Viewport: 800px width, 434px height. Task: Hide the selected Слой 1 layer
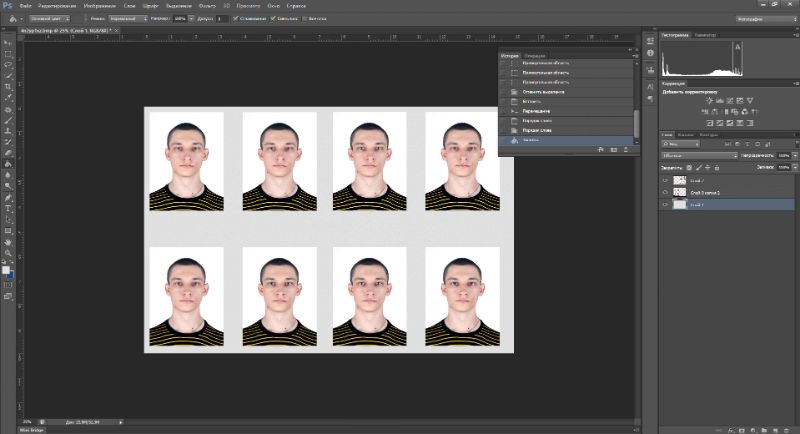tap(665, 205)
